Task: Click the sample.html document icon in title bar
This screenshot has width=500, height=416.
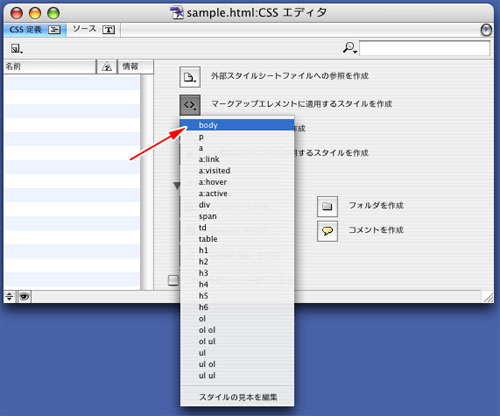Action: pyautogui.click(x=177, y=13)
